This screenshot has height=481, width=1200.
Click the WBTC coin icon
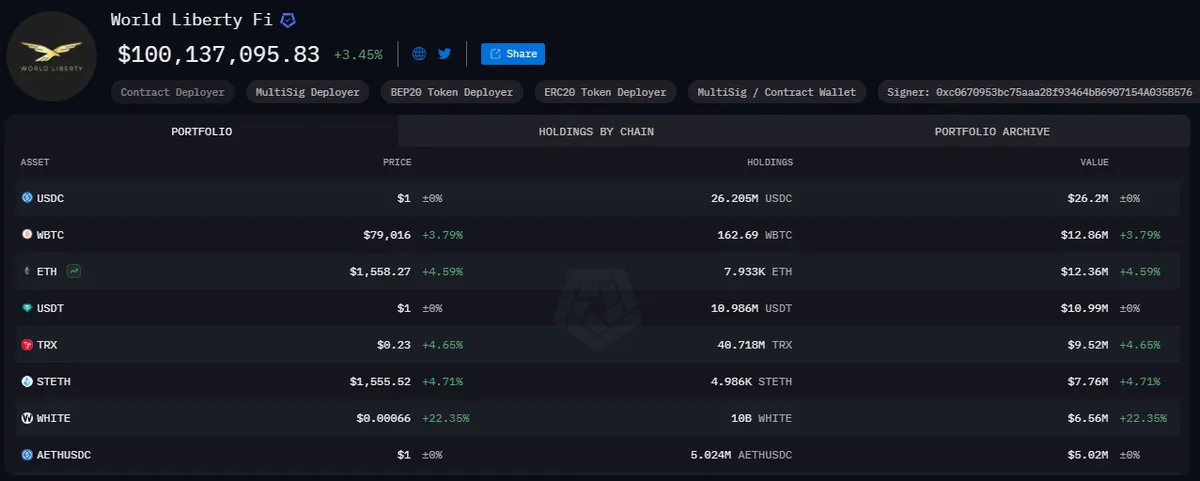click(x=27, y=234)
